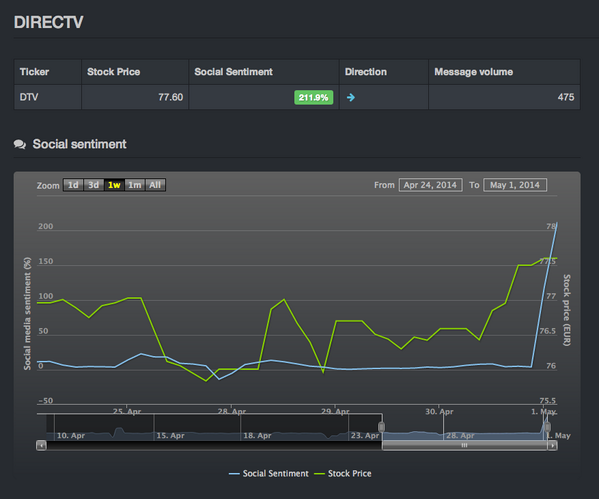Click the From date field Apr 24, 2014
Screen dimensions: 599x499
point(431,185)
